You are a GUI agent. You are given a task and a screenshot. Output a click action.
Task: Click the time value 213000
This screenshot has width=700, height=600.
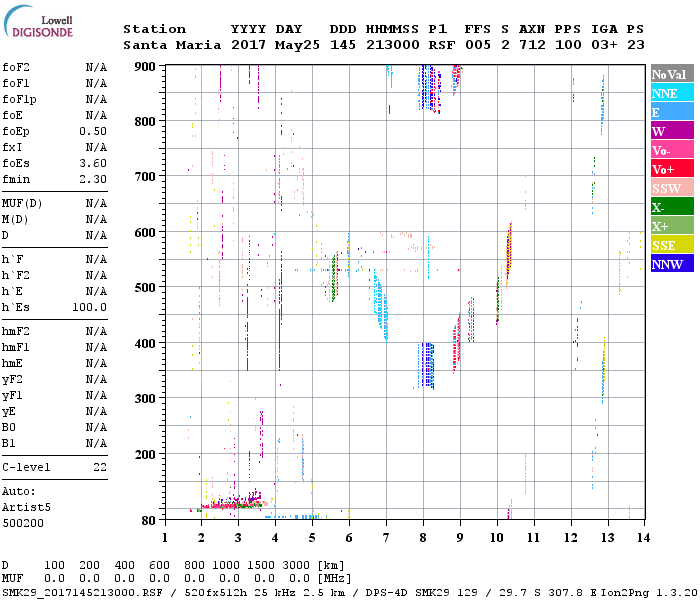click(393, 45)
